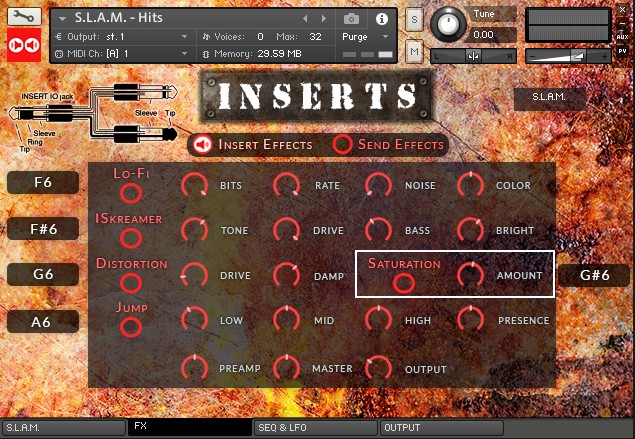The height and width of the screenshot is (439, 635).
Task: Click the Lo-Fi NOISE knob
Action: pos(378,185)
